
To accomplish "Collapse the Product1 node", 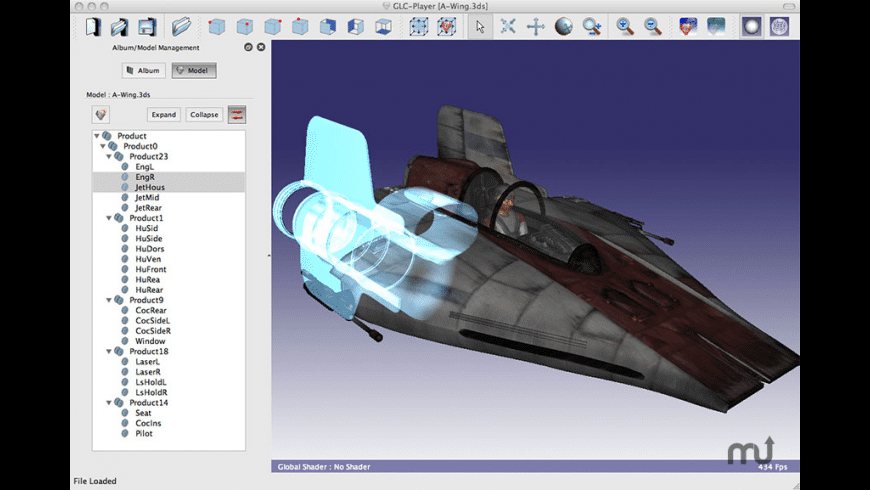I will (x=109, y=218).
